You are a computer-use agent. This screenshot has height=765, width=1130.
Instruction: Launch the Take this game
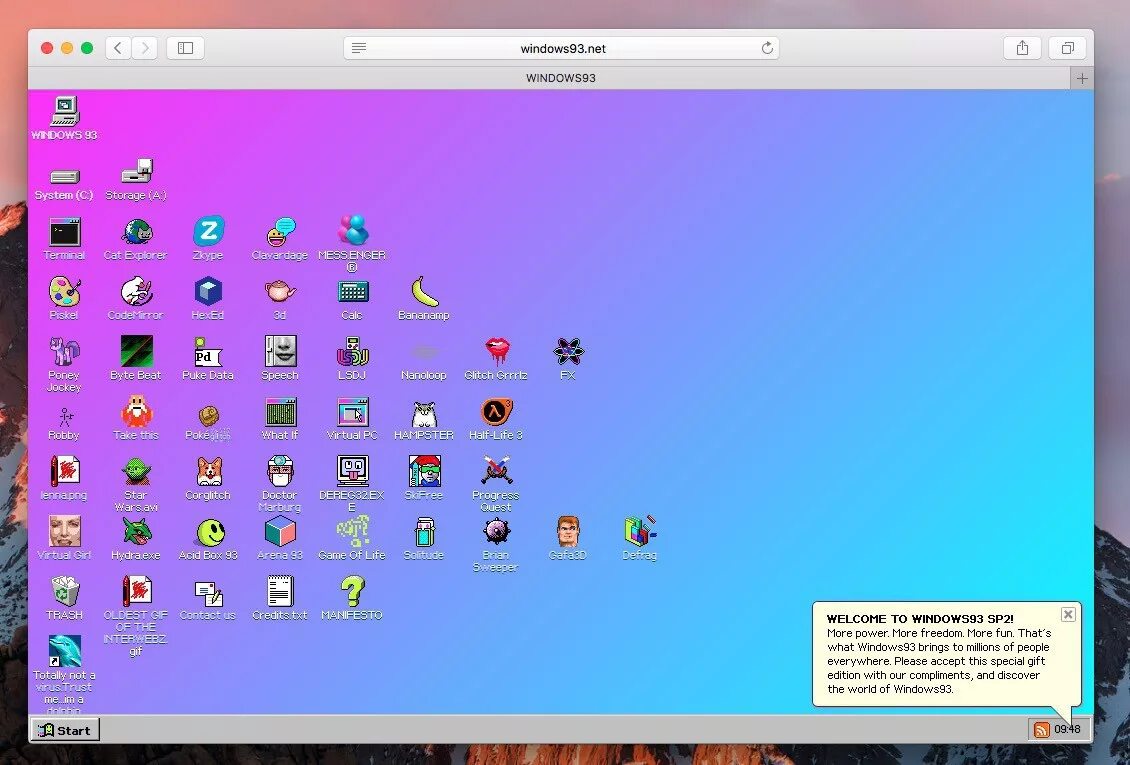click(136, 411)
